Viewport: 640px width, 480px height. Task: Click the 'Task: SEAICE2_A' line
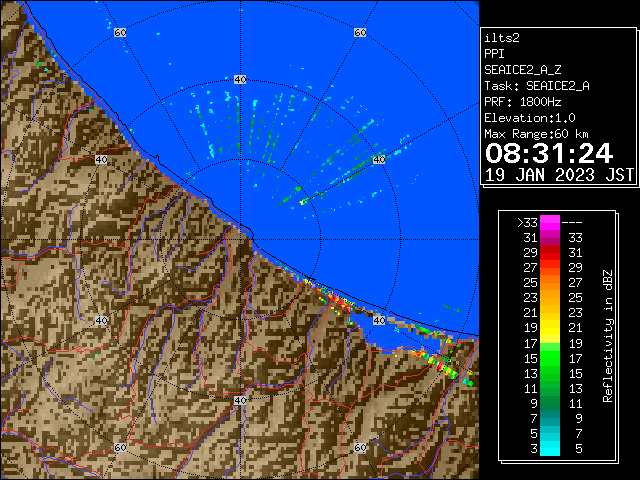coord(537,86)
